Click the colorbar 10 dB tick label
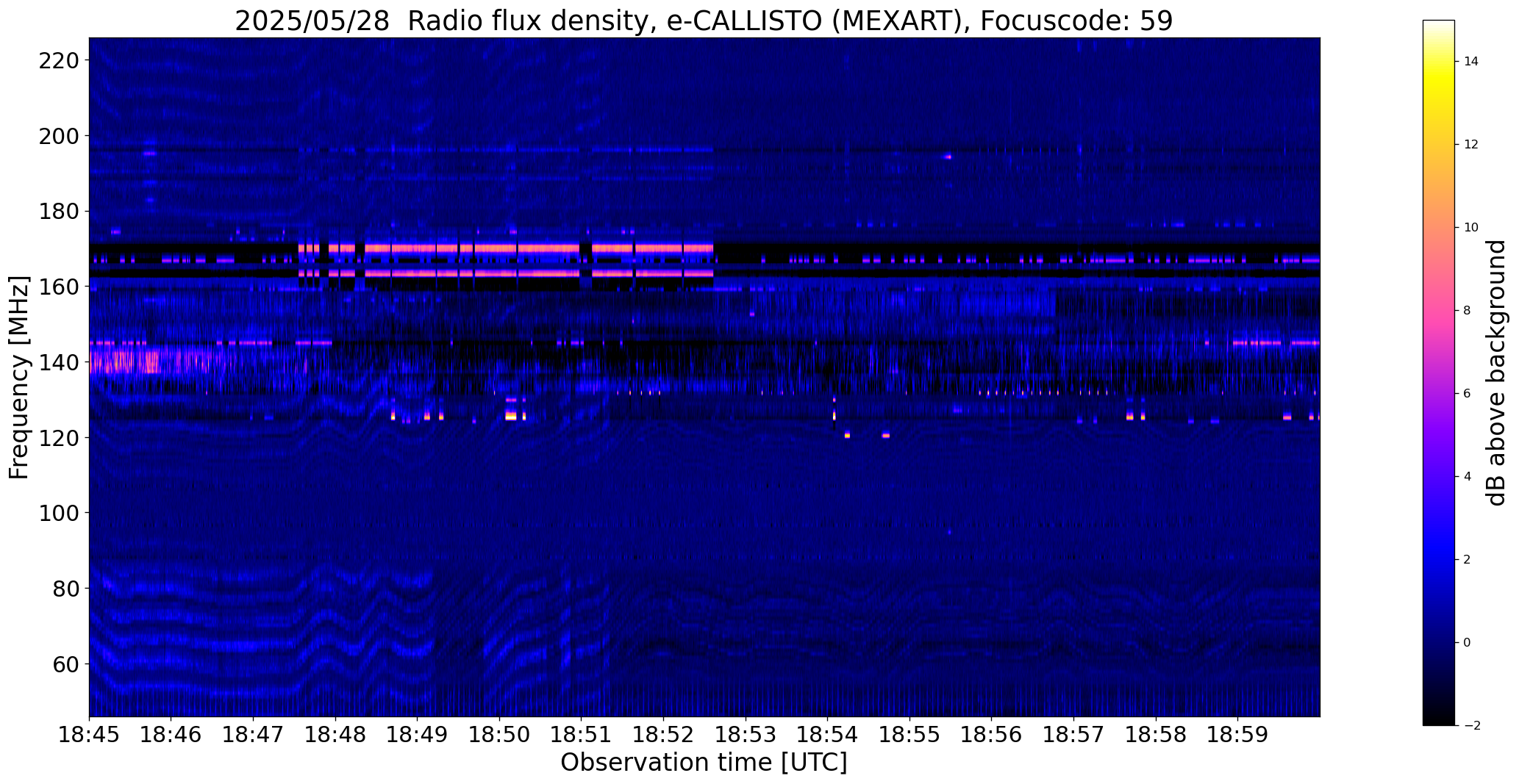Viewport: 1519px width, 784px height. (1471, 228)
